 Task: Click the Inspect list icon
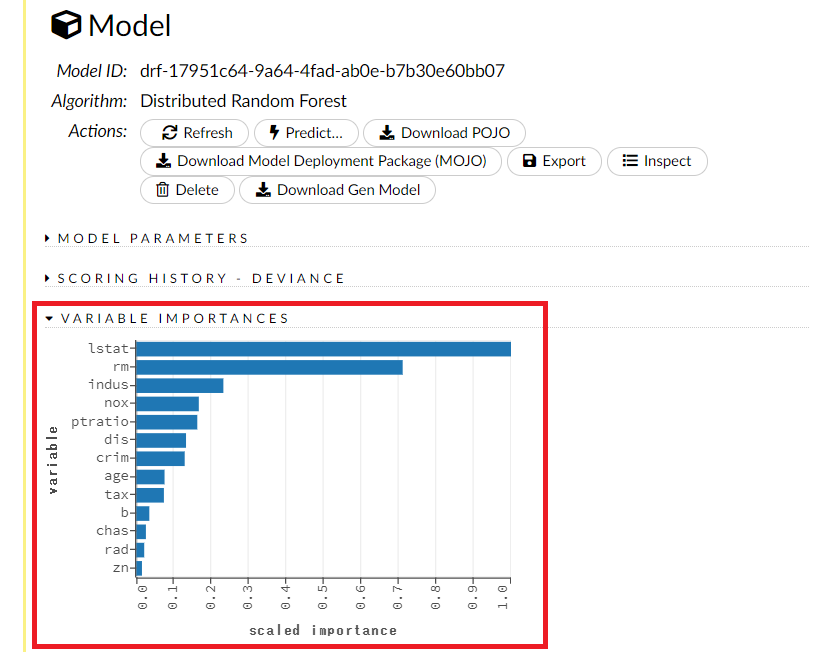coord(630,161)
